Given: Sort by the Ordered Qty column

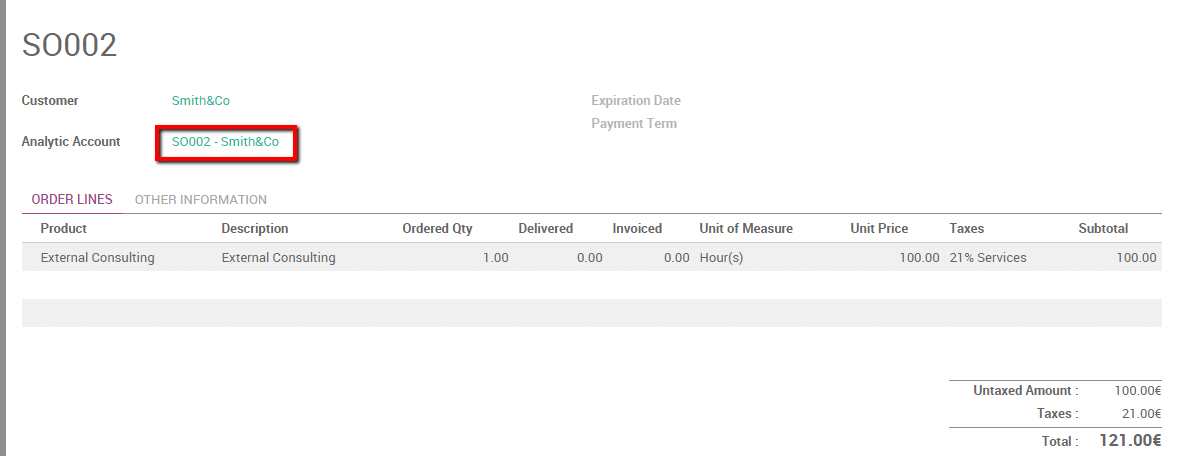Looking at the screenshot, I should click(437, 229).
